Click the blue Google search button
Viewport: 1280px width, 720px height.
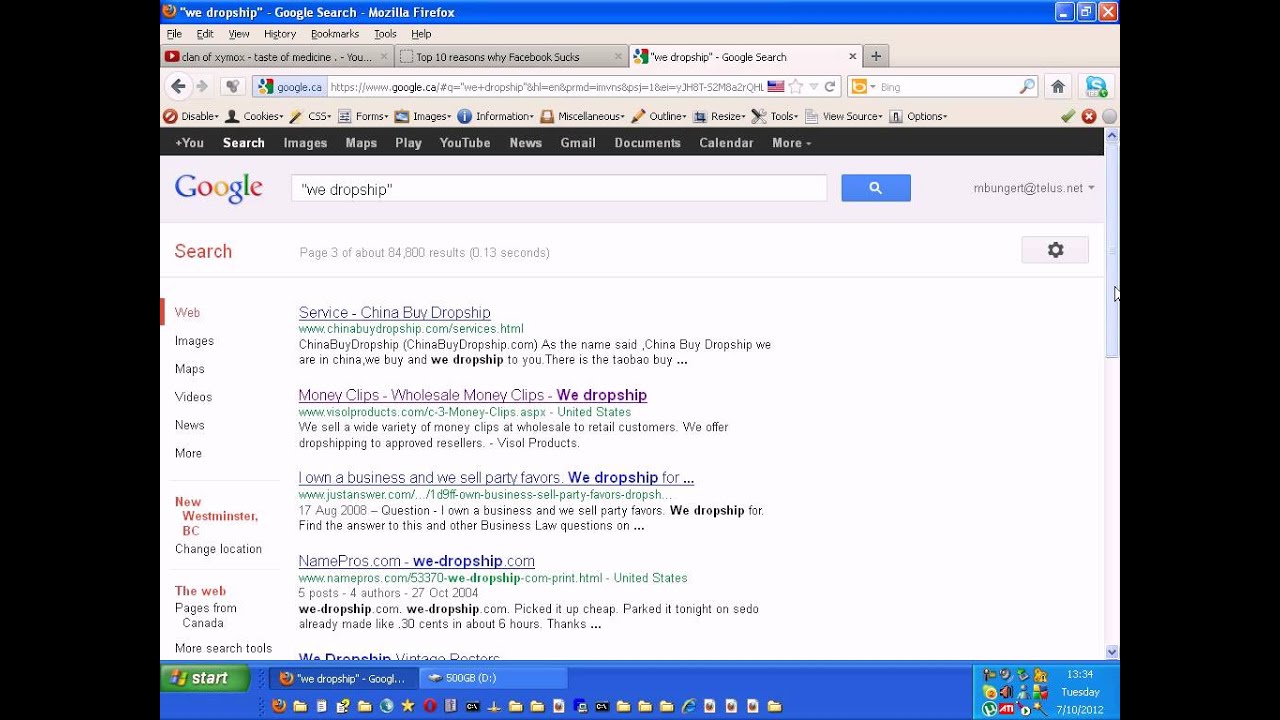[x=875, y=188]
